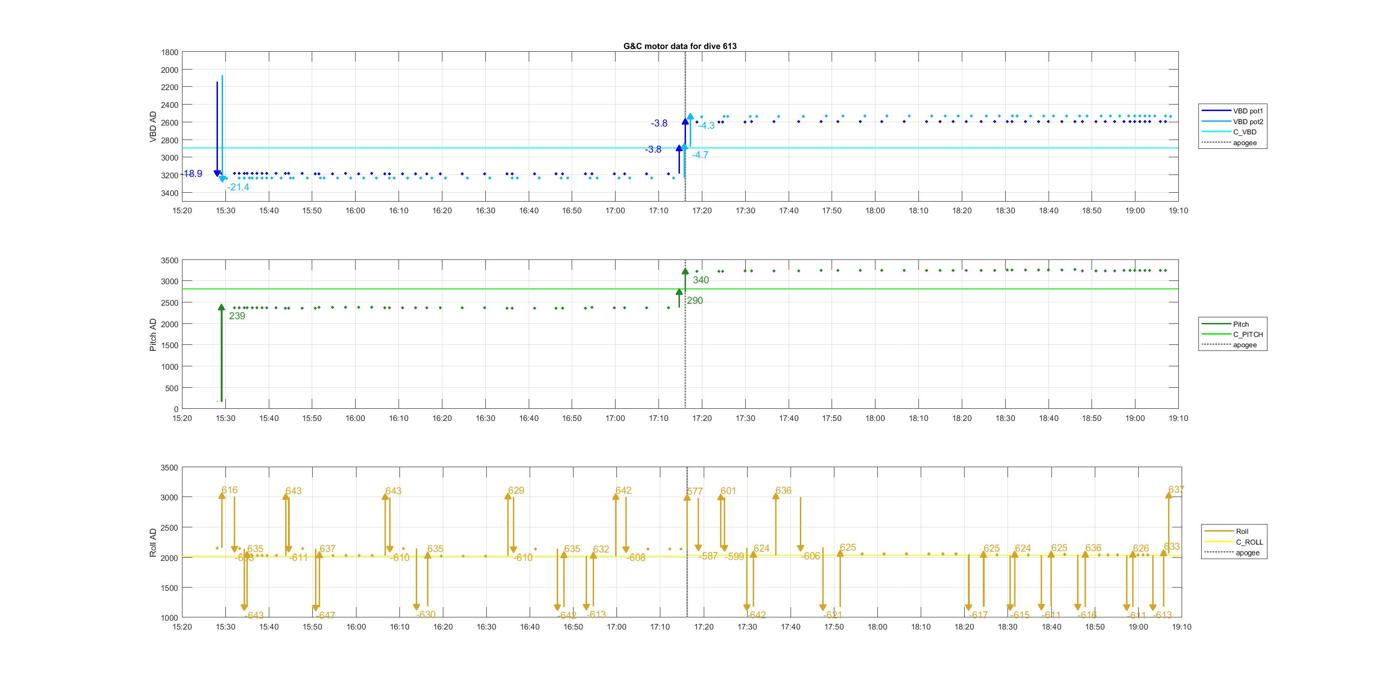Image resolution: width=1400 pixels, height=693 pixels.
Task: Click the '500' tick on Pitch axis
Action: tap(172, 388)
